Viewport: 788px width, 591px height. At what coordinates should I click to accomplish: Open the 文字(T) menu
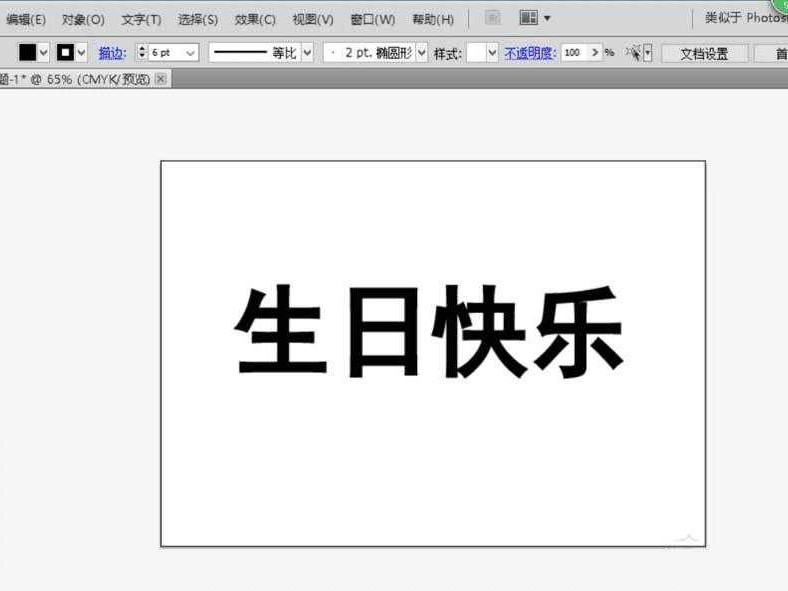pos(141,20)
